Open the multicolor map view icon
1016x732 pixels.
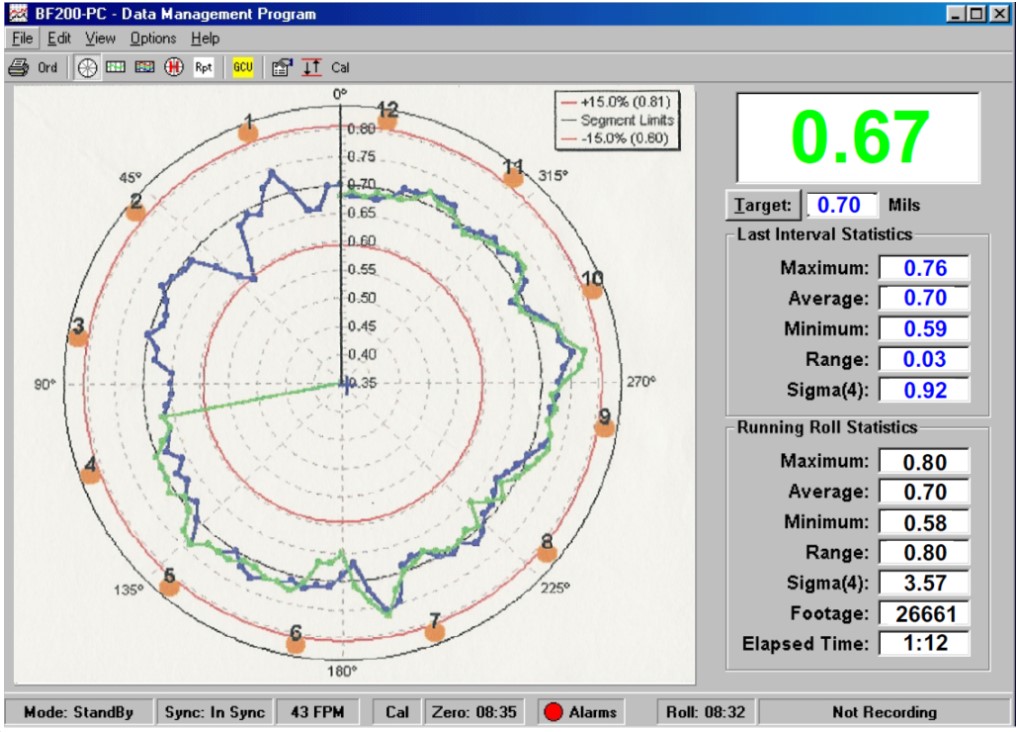[145, 68]
